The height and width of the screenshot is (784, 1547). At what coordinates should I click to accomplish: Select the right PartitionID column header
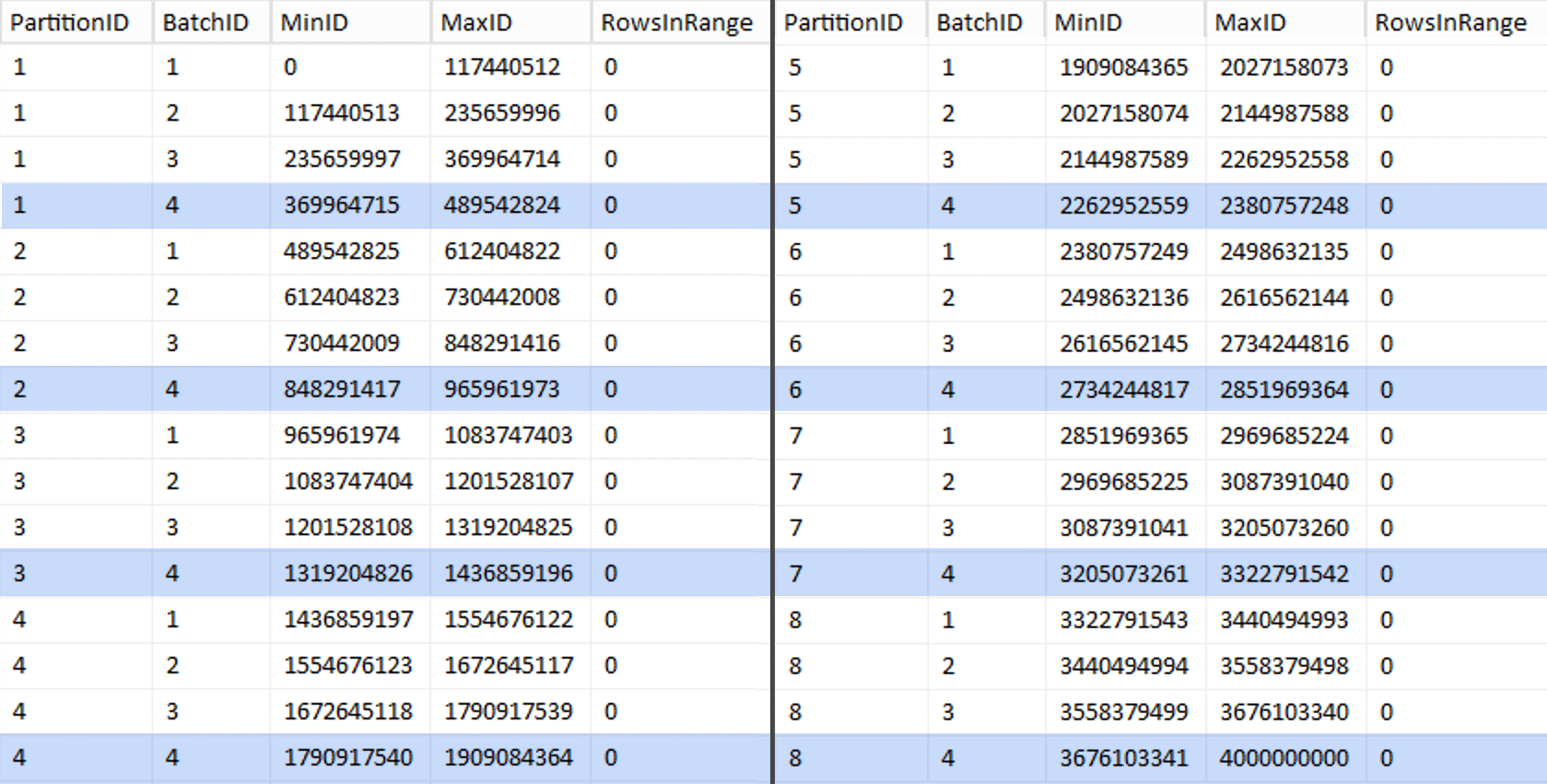pyautogui.click(x=850, y=22)
